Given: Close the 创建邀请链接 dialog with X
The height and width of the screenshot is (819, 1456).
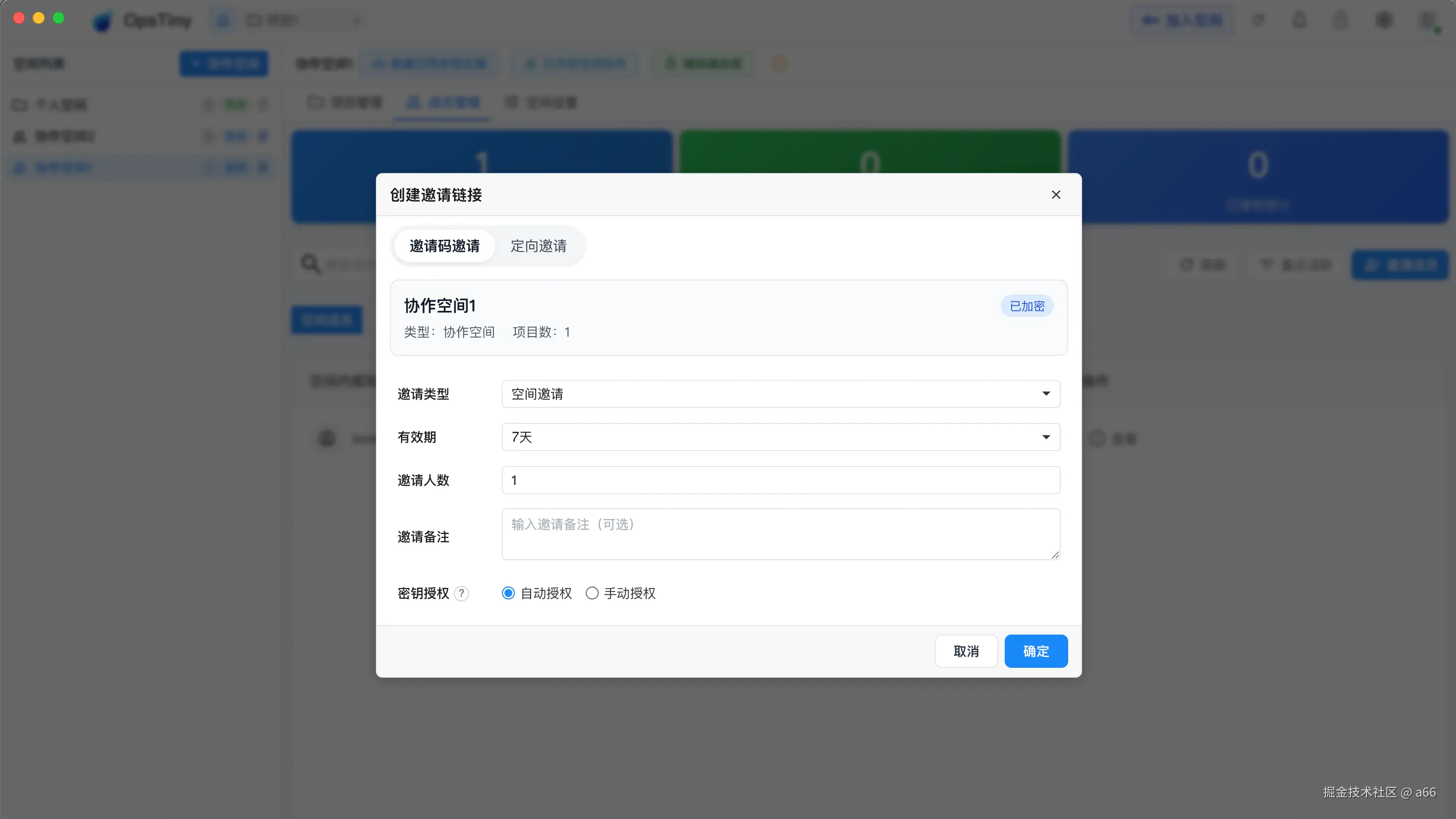Looking at the screenshot, I should click(x=1055, y=194).
